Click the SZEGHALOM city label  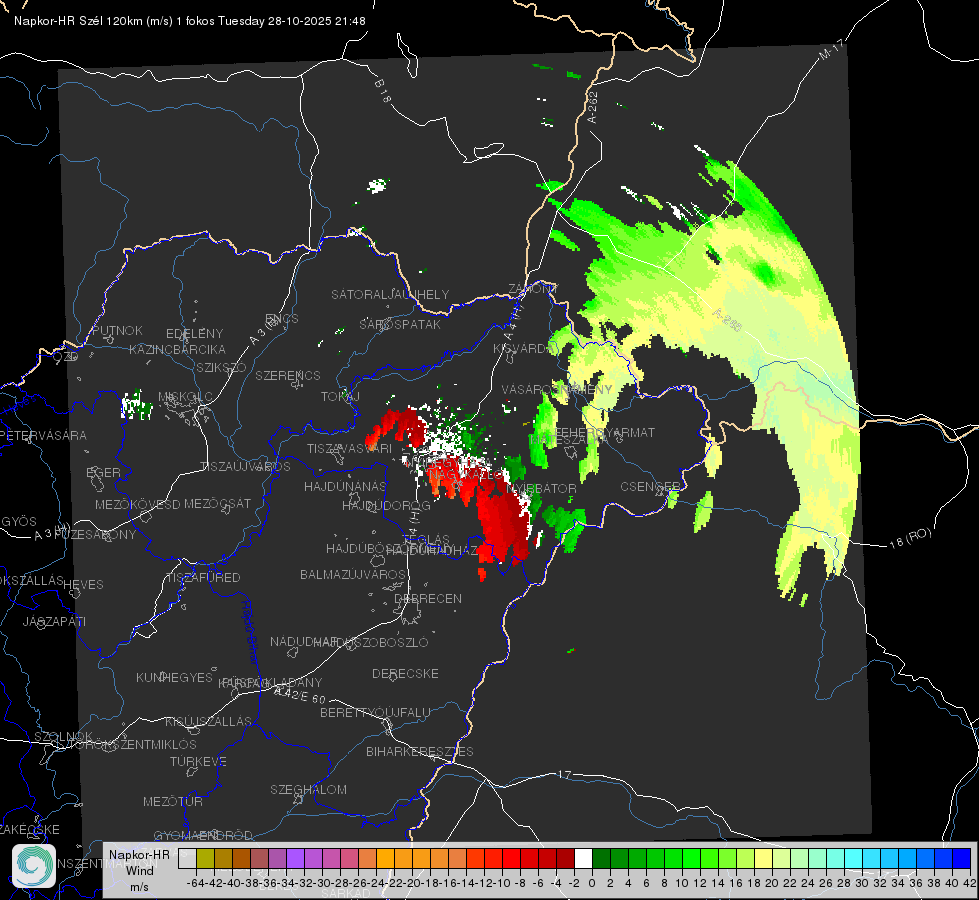tap(308, 789)
